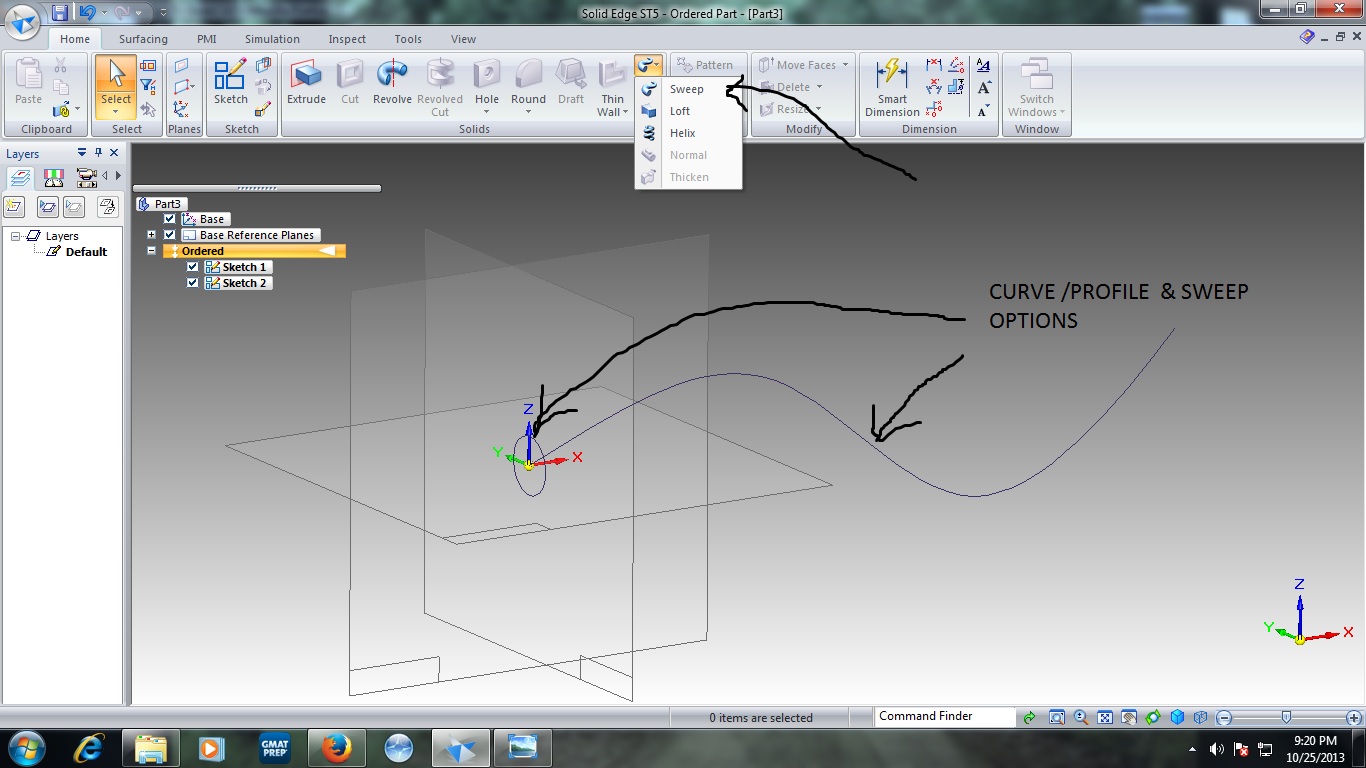Switch to the PMI tab

click(207, 39)
